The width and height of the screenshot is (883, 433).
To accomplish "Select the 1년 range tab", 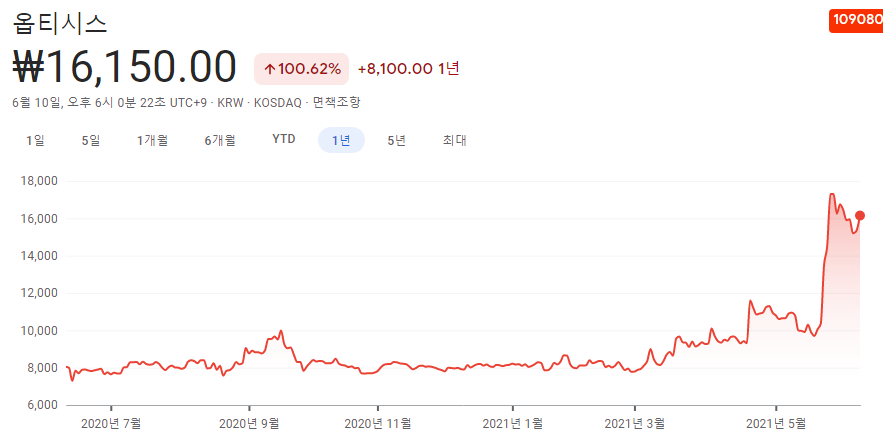I will (x=341, y=140).
